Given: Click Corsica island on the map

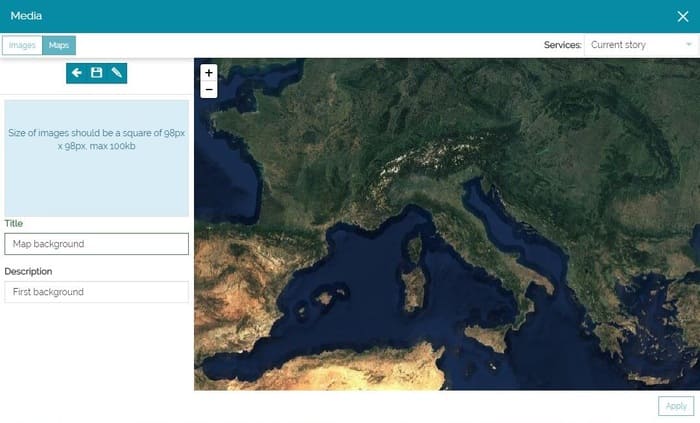Looking at the screenshot, I should pyautogui.click(x=415, y=247).
